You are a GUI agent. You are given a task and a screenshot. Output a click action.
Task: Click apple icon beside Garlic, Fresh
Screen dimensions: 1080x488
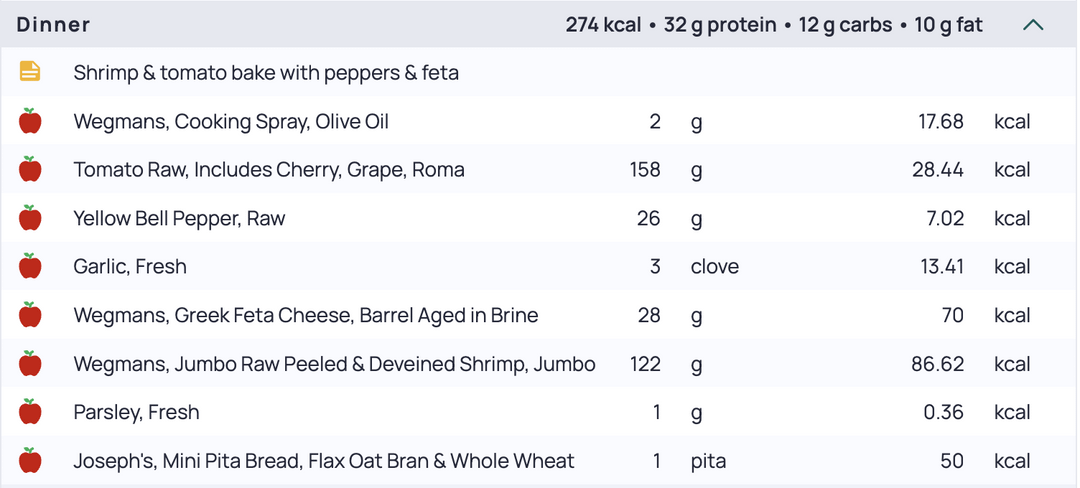click(30, 266)
